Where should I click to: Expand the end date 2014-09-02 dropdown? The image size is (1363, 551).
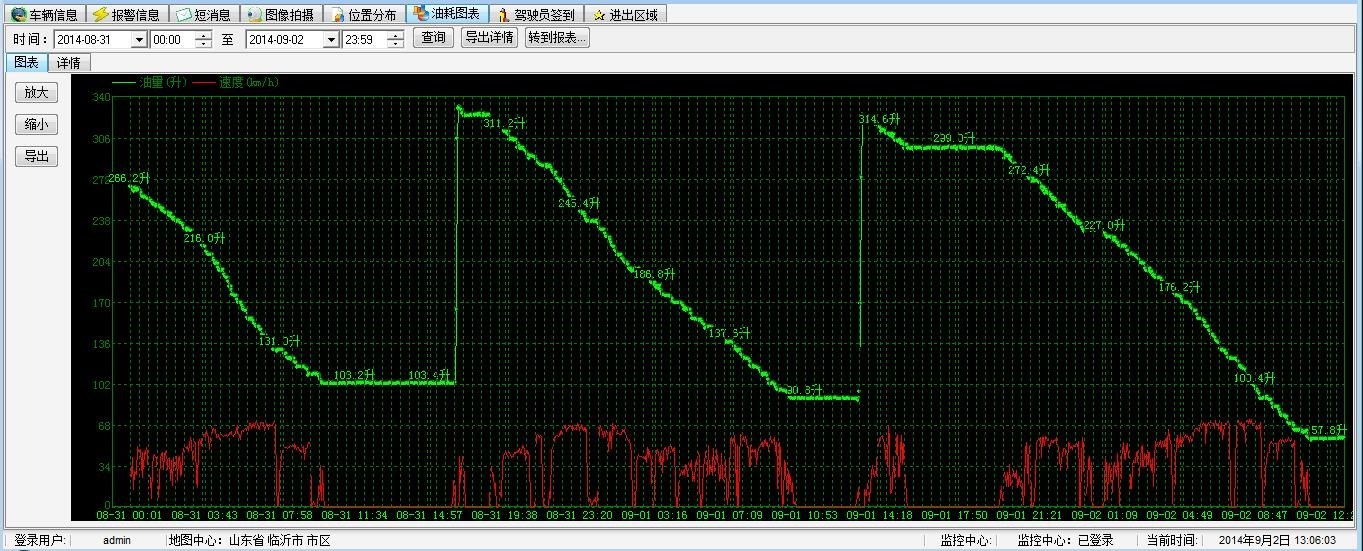(x=331, y=39)
